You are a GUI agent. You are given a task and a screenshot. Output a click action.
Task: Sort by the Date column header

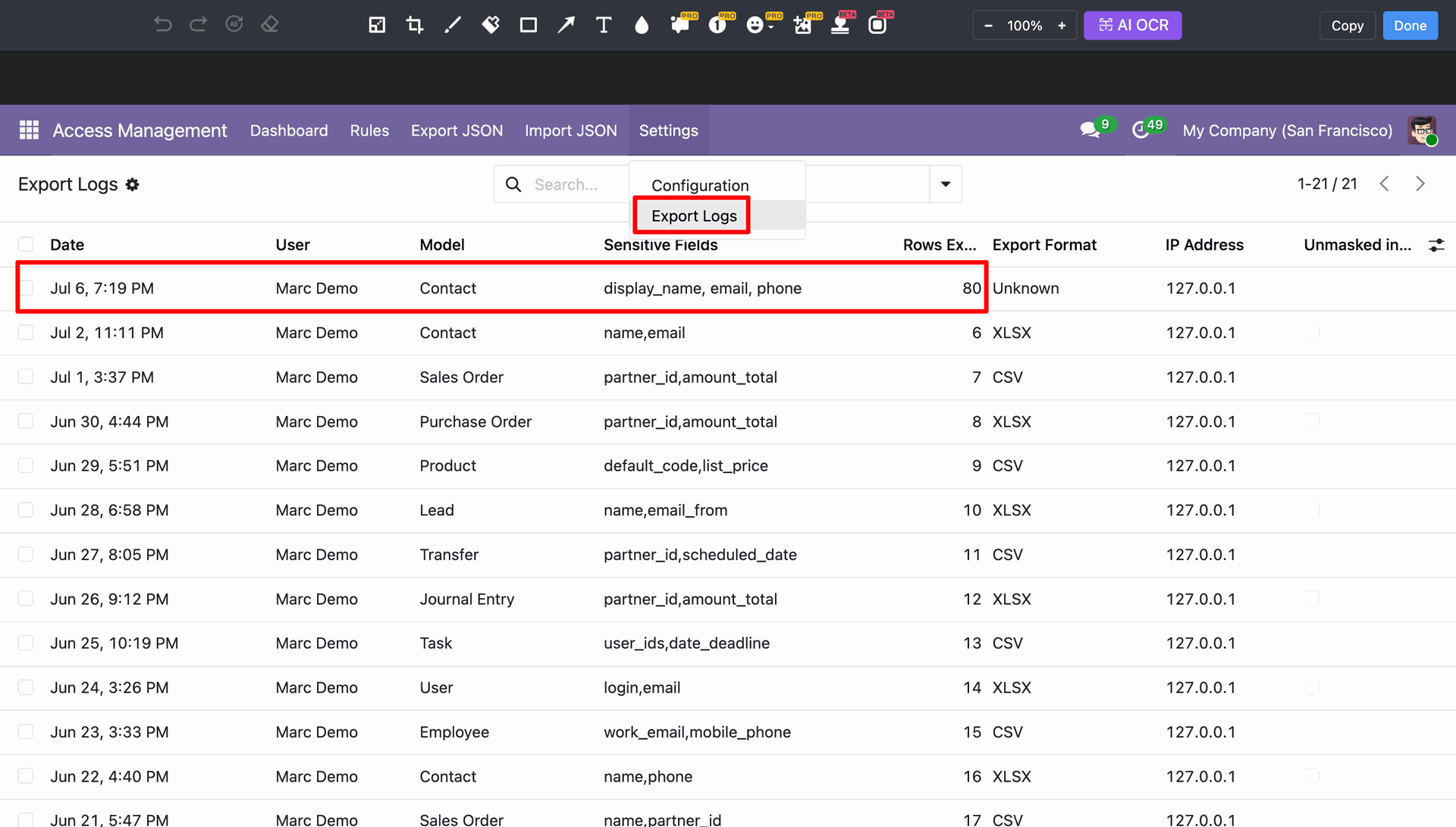pos(67,245)
